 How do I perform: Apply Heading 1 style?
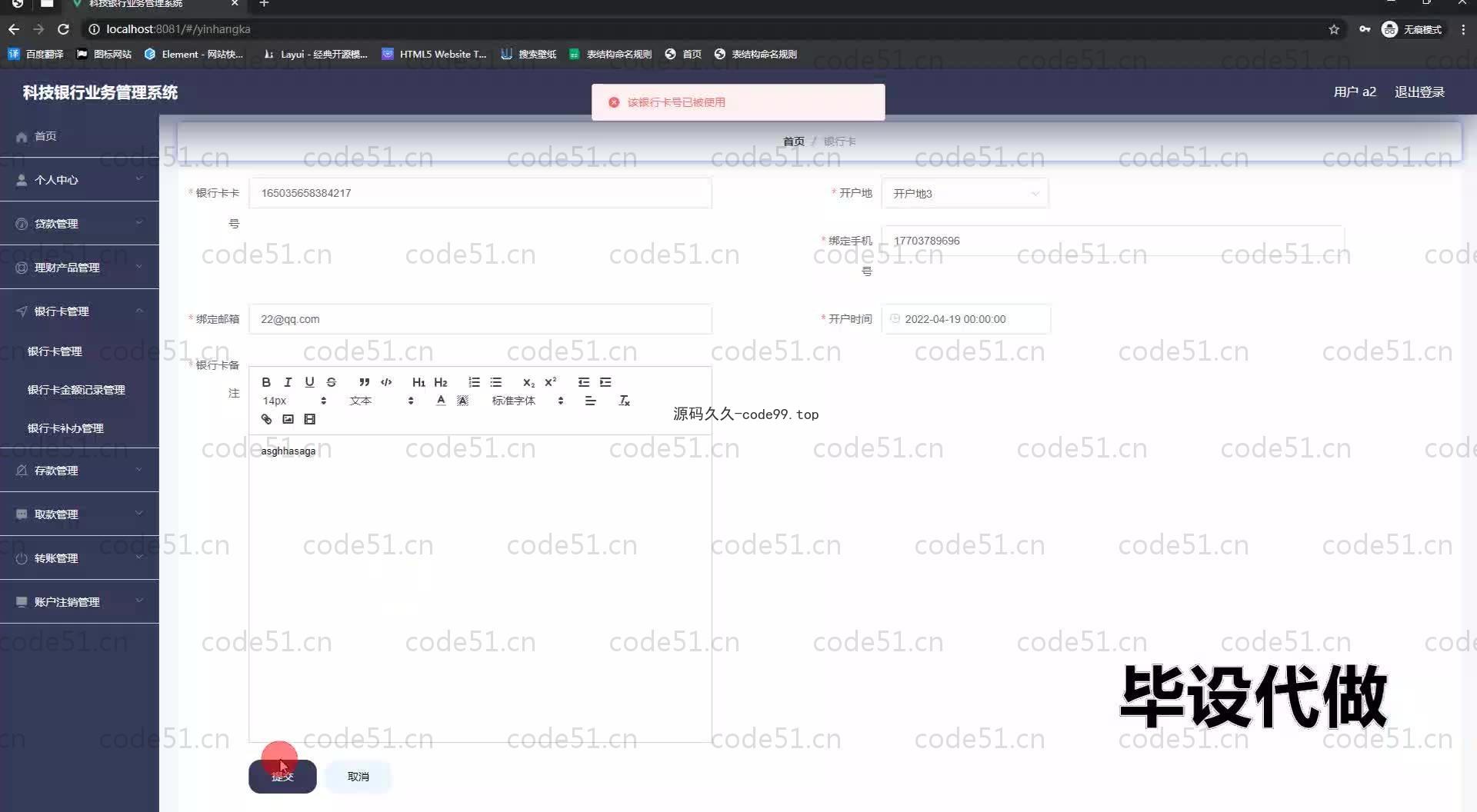pos(418,382)
